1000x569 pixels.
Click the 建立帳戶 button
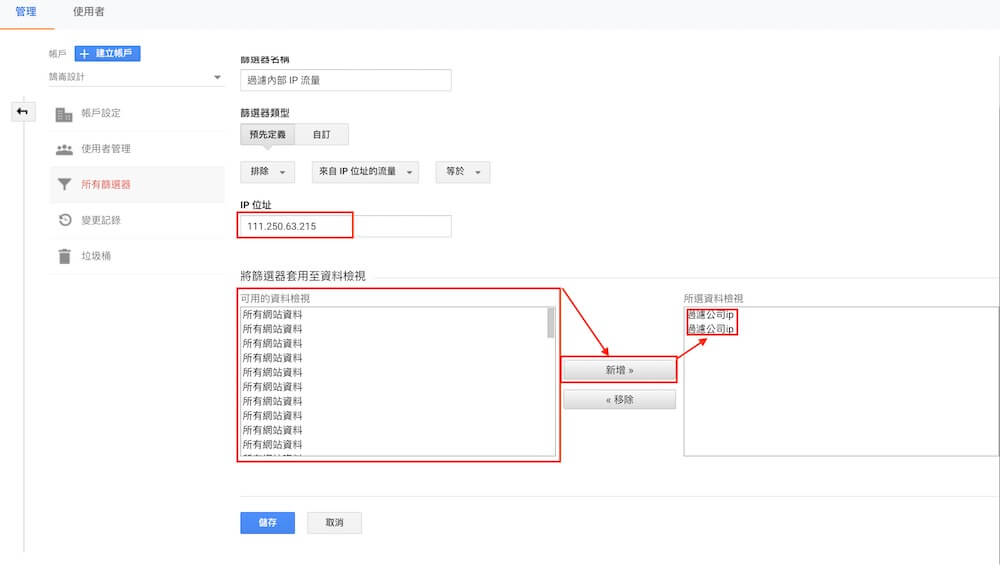[108, 54]
